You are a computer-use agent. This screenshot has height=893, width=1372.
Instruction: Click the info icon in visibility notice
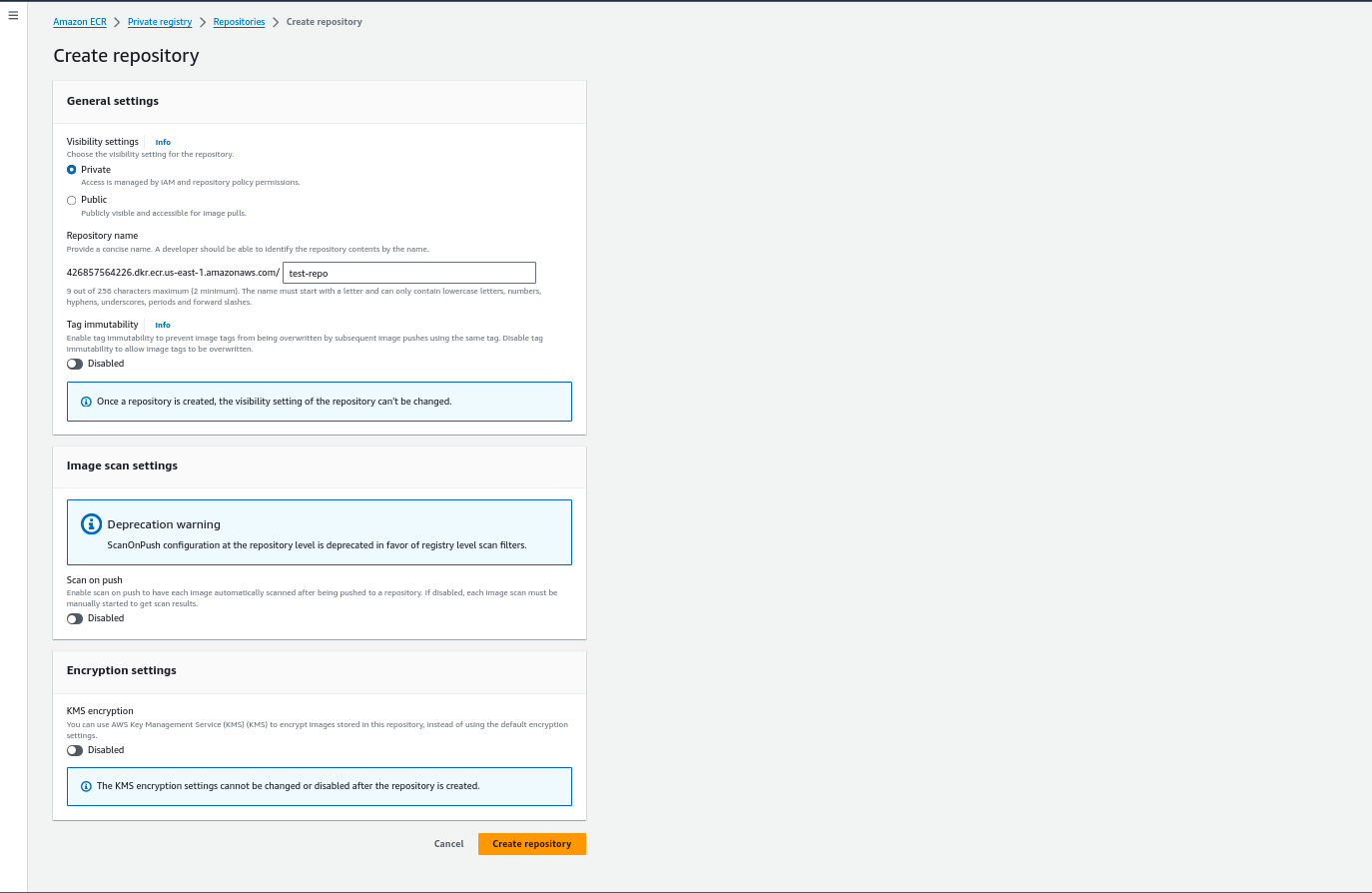coord(86,402)
